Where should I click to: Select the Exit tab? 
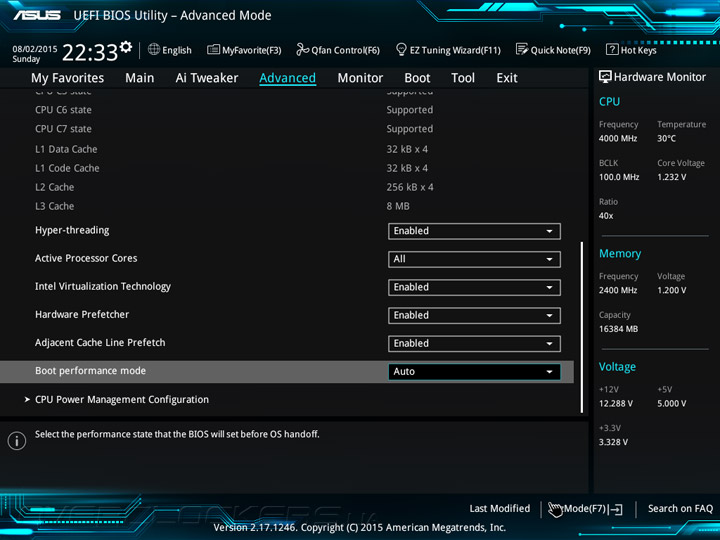click(x=506, y=78)
